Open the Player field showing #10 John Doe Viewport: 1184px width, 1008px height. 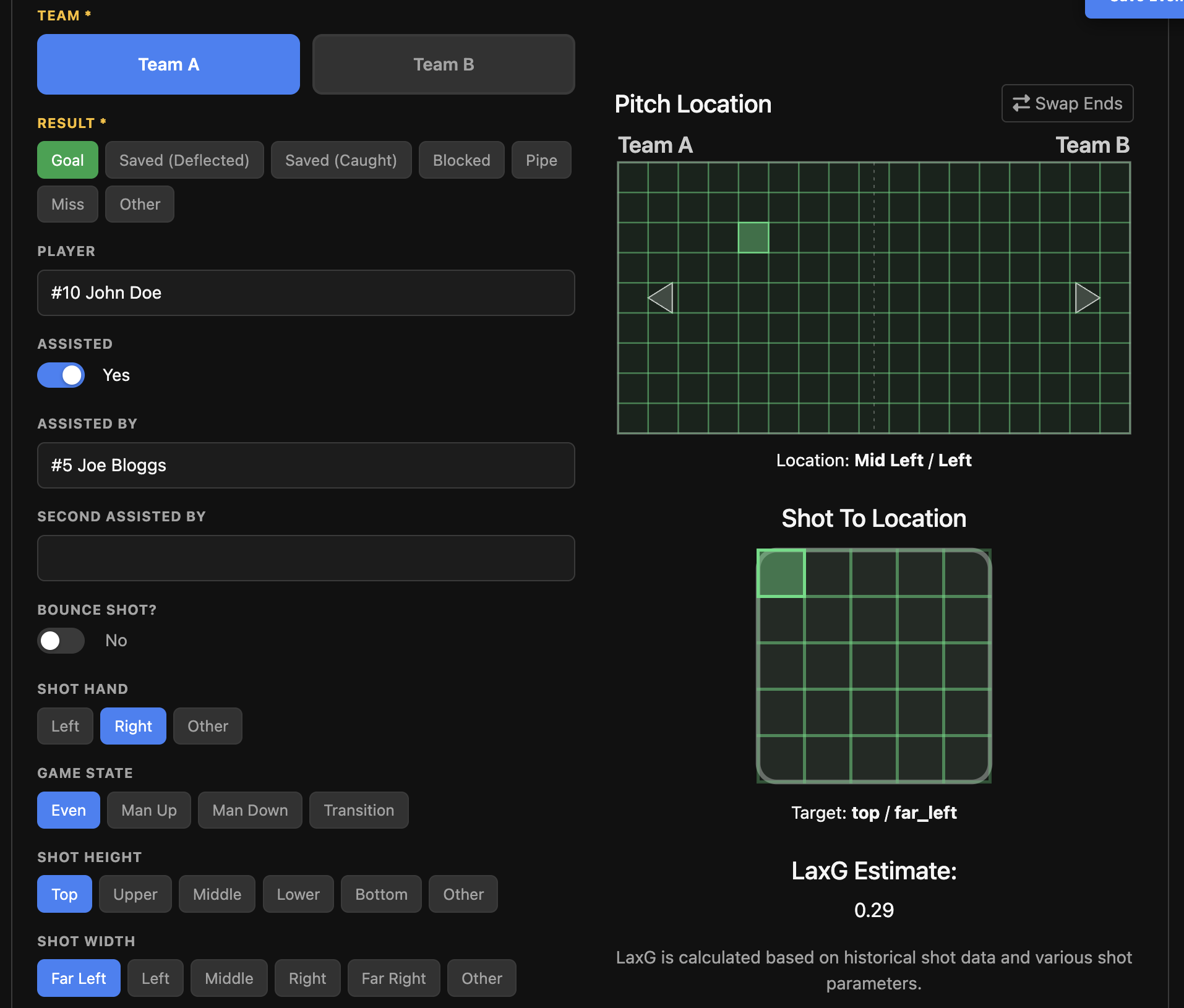(x=306, y=293)
